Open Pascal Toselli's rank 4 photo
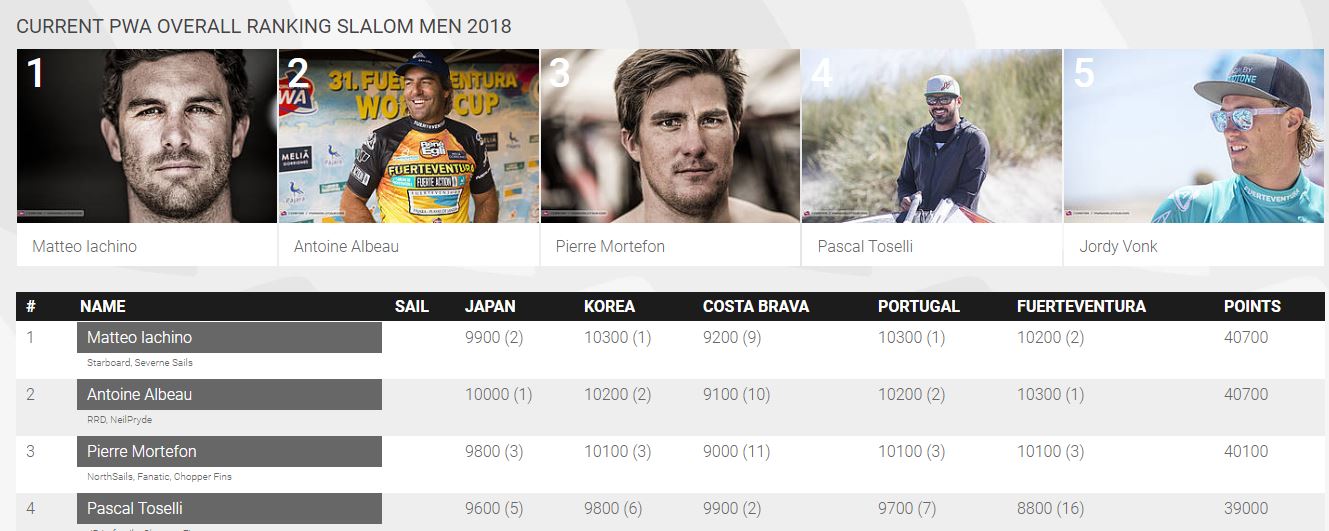 [932, 136]
